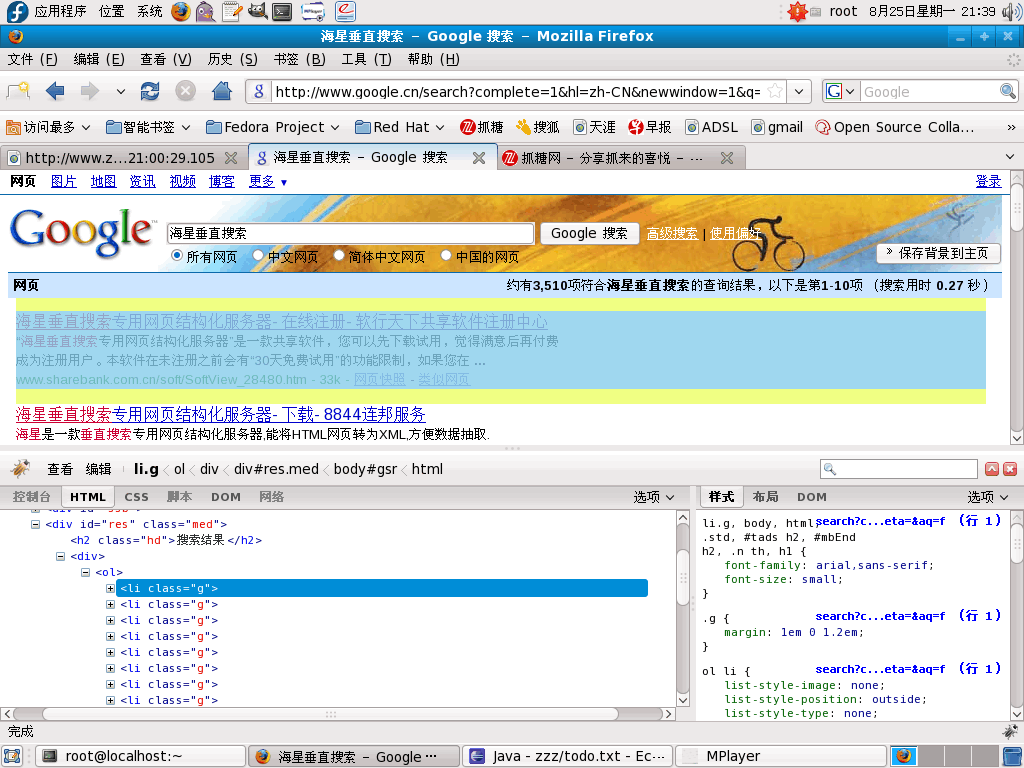Open the new bookmark star folder icon

click(18, 91)
